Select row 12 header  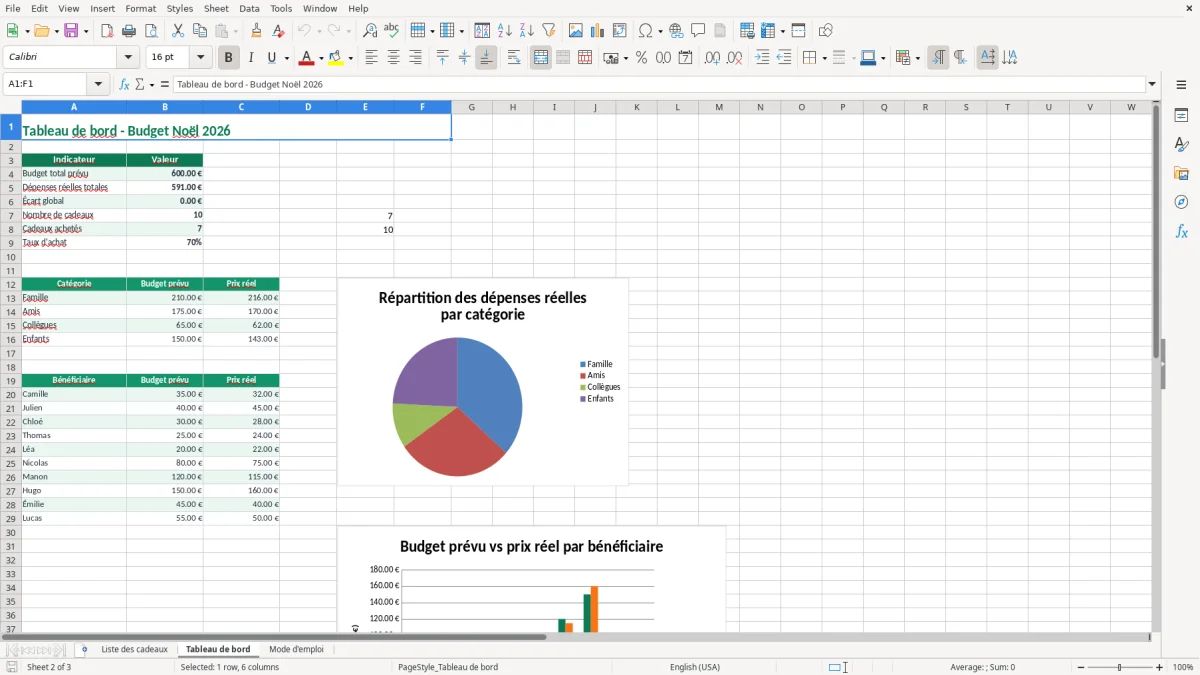(10, 284)
